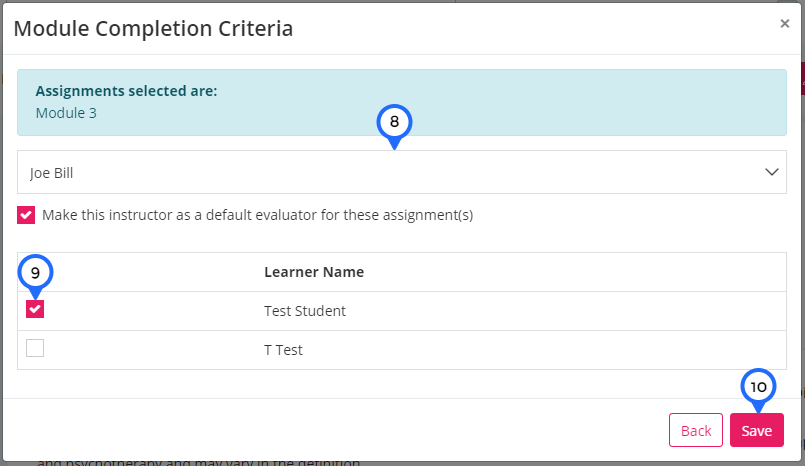
Task: Select the Test Student name text
Action: [305, 310]
